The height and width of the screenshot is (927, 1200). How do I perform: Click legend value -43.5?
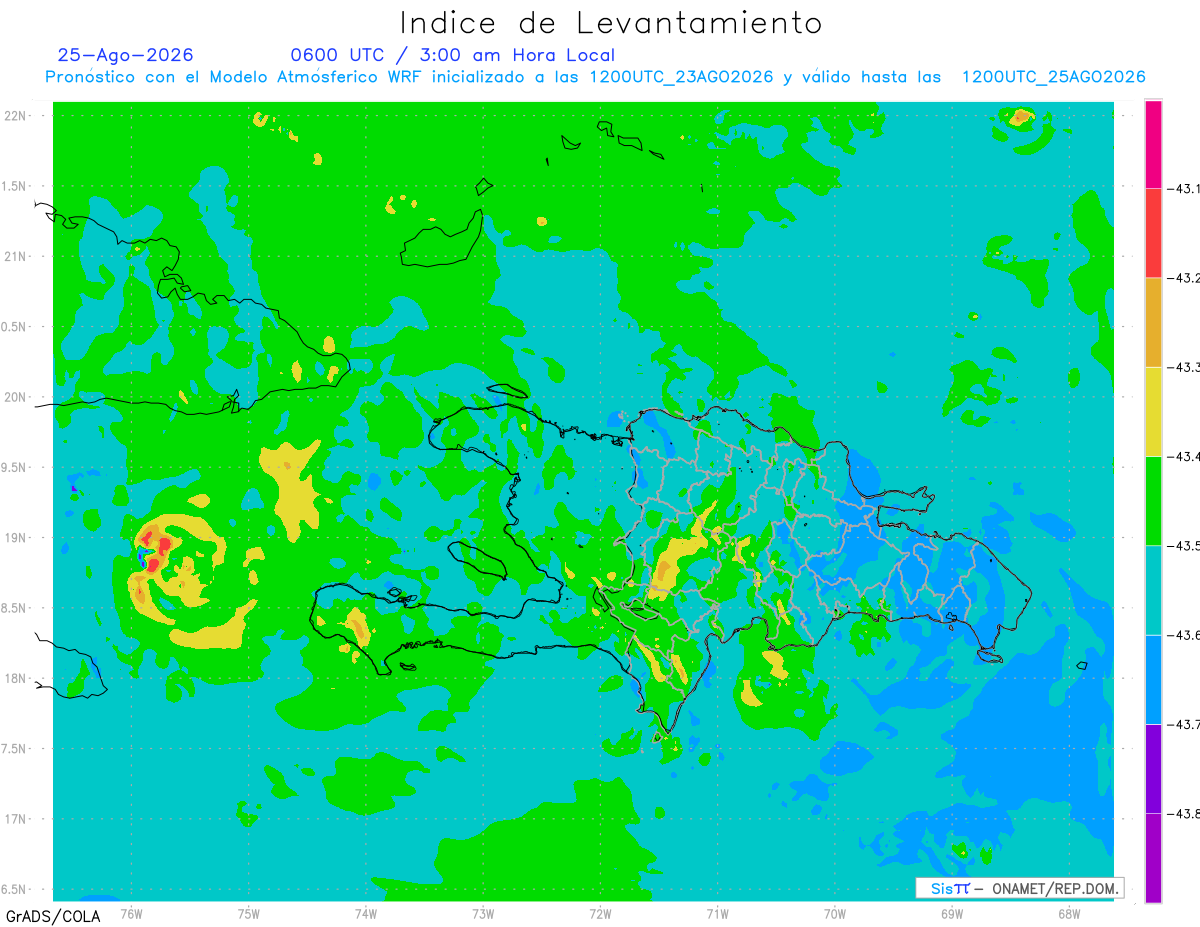click(x=1183, y=545)
